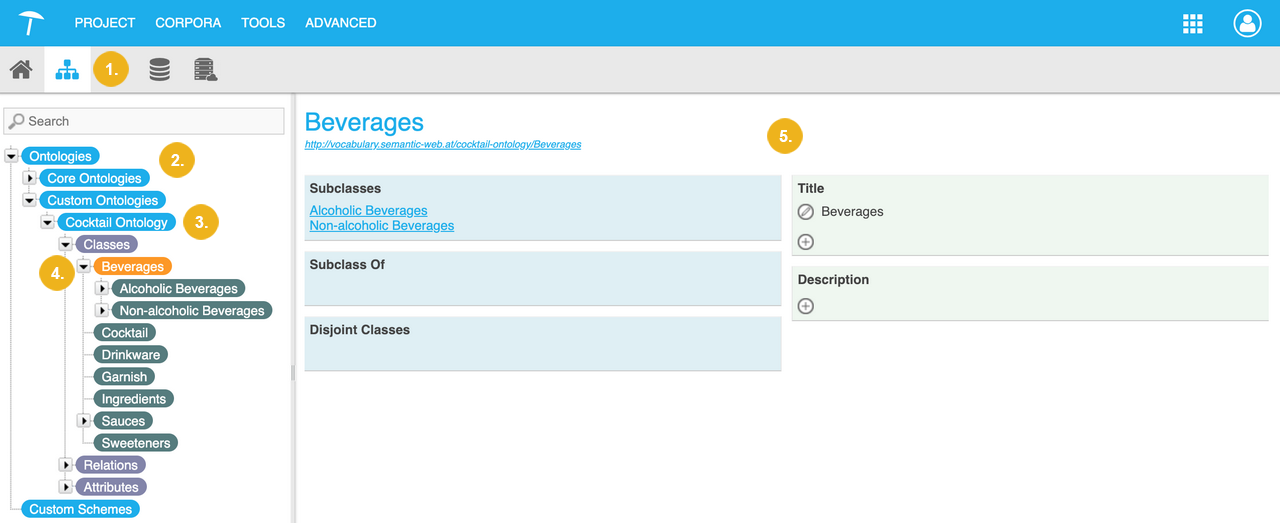1280x523 pixels.
Task: Open the apps grid icon
Action: 1192,24
